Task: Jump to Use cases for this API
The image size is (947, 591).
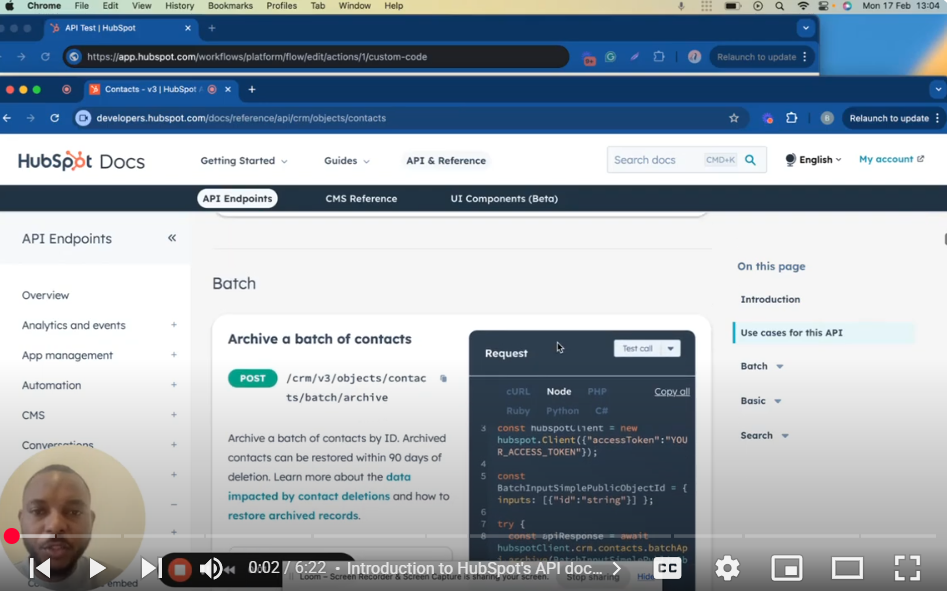Action: coord(791,333)
